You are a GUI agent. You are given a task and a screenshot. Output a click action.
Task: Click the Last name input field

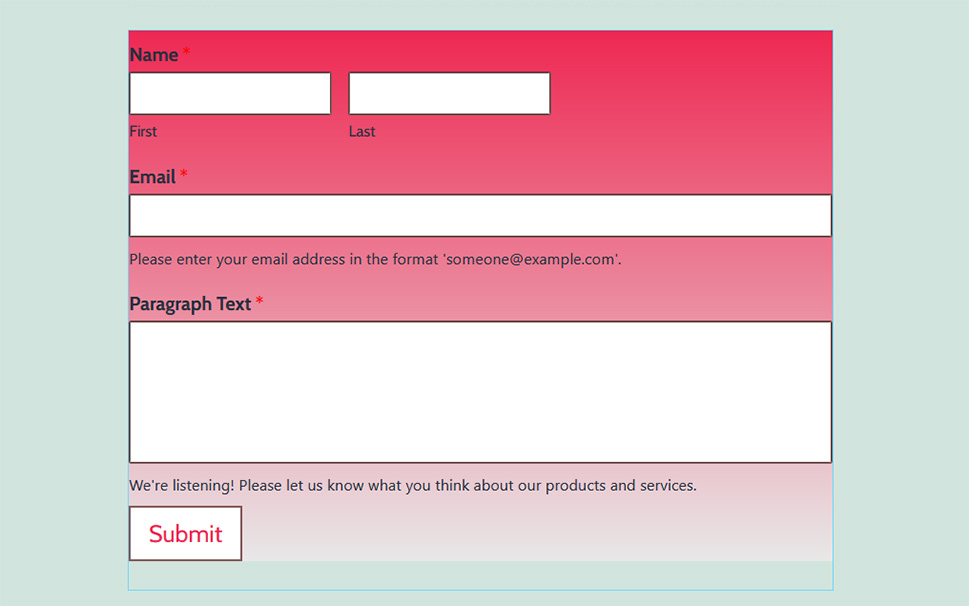[x=448, y=93]
